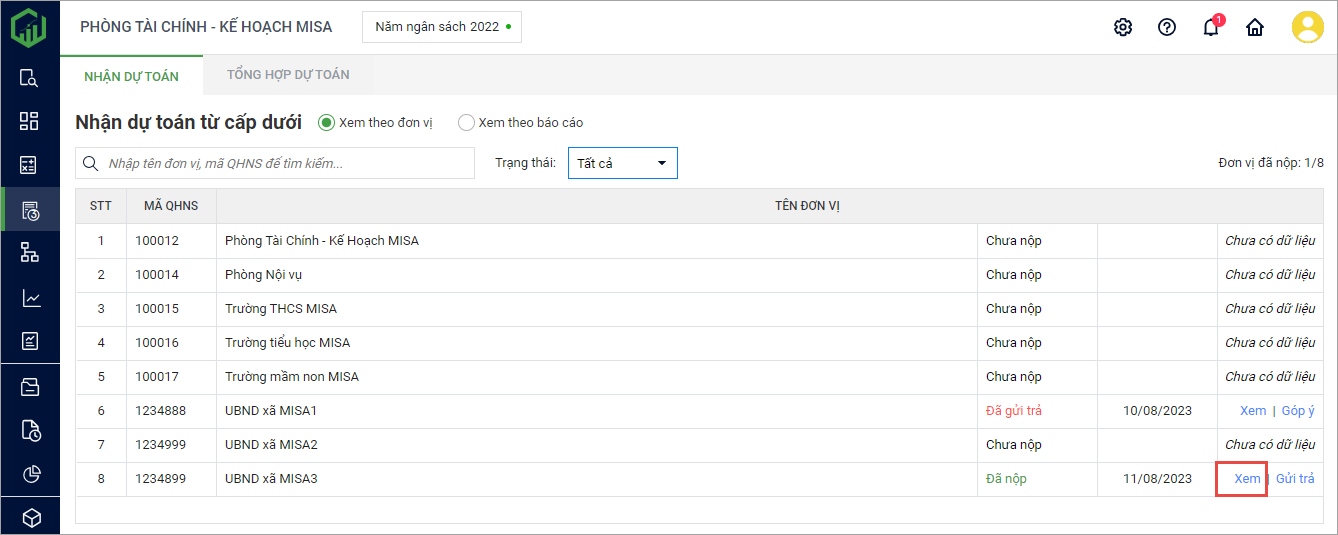Open the notifications bell

click(x=1211, y=27)
